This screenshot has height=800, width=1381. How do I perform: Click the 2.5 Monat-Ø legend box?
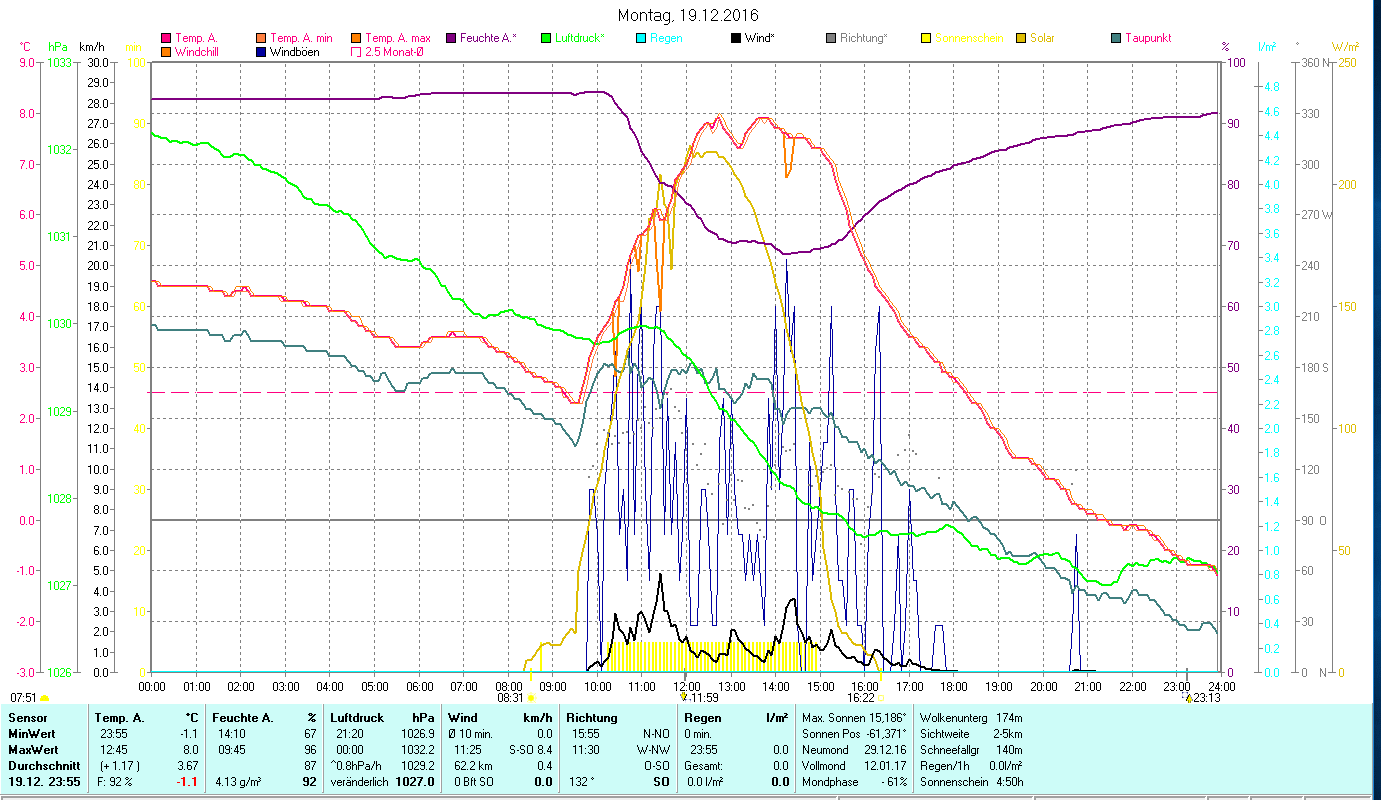[x=357, y=52]
